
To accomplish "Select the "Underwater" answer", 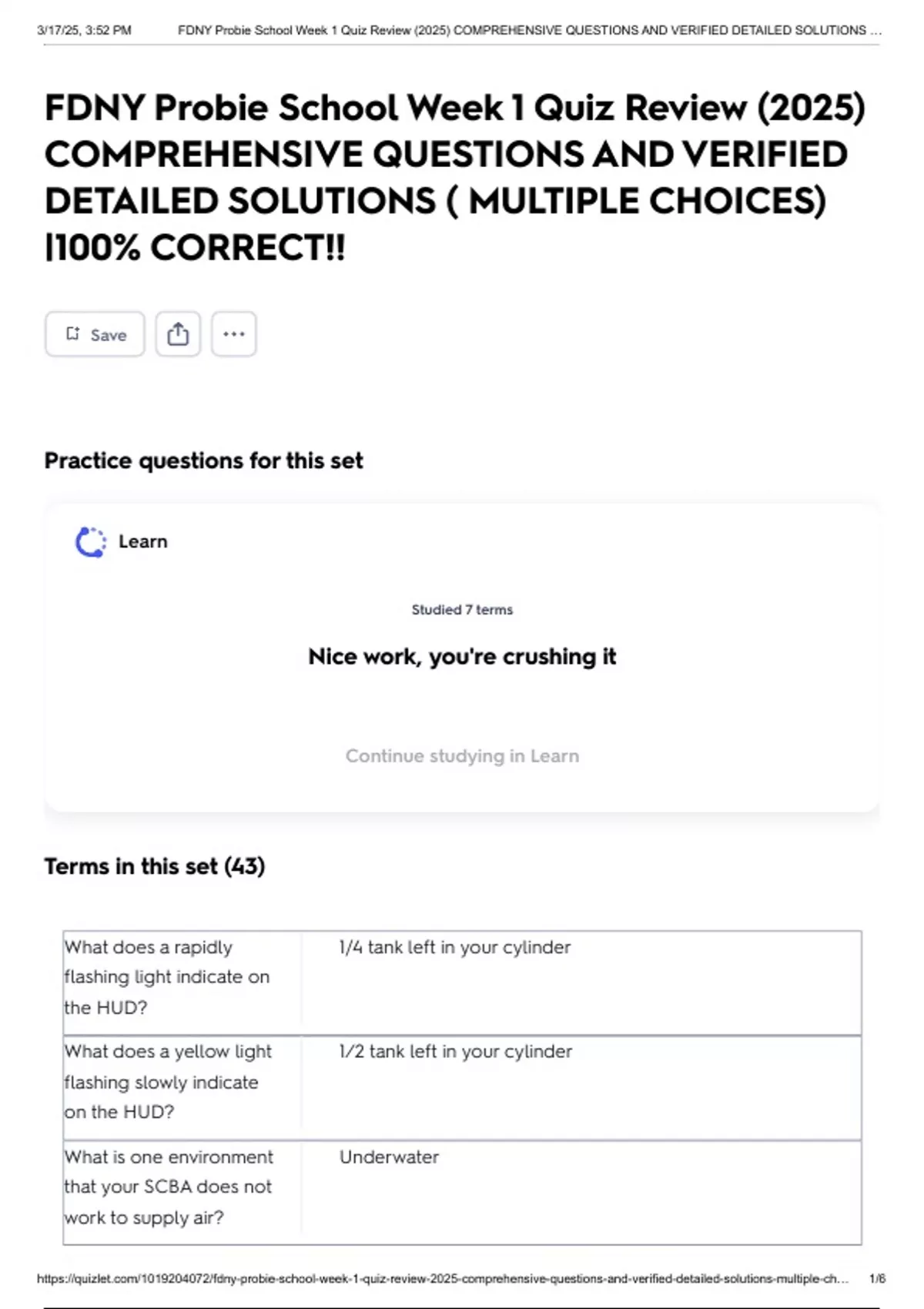I will pyautogui.click(x=389, y=1157).
